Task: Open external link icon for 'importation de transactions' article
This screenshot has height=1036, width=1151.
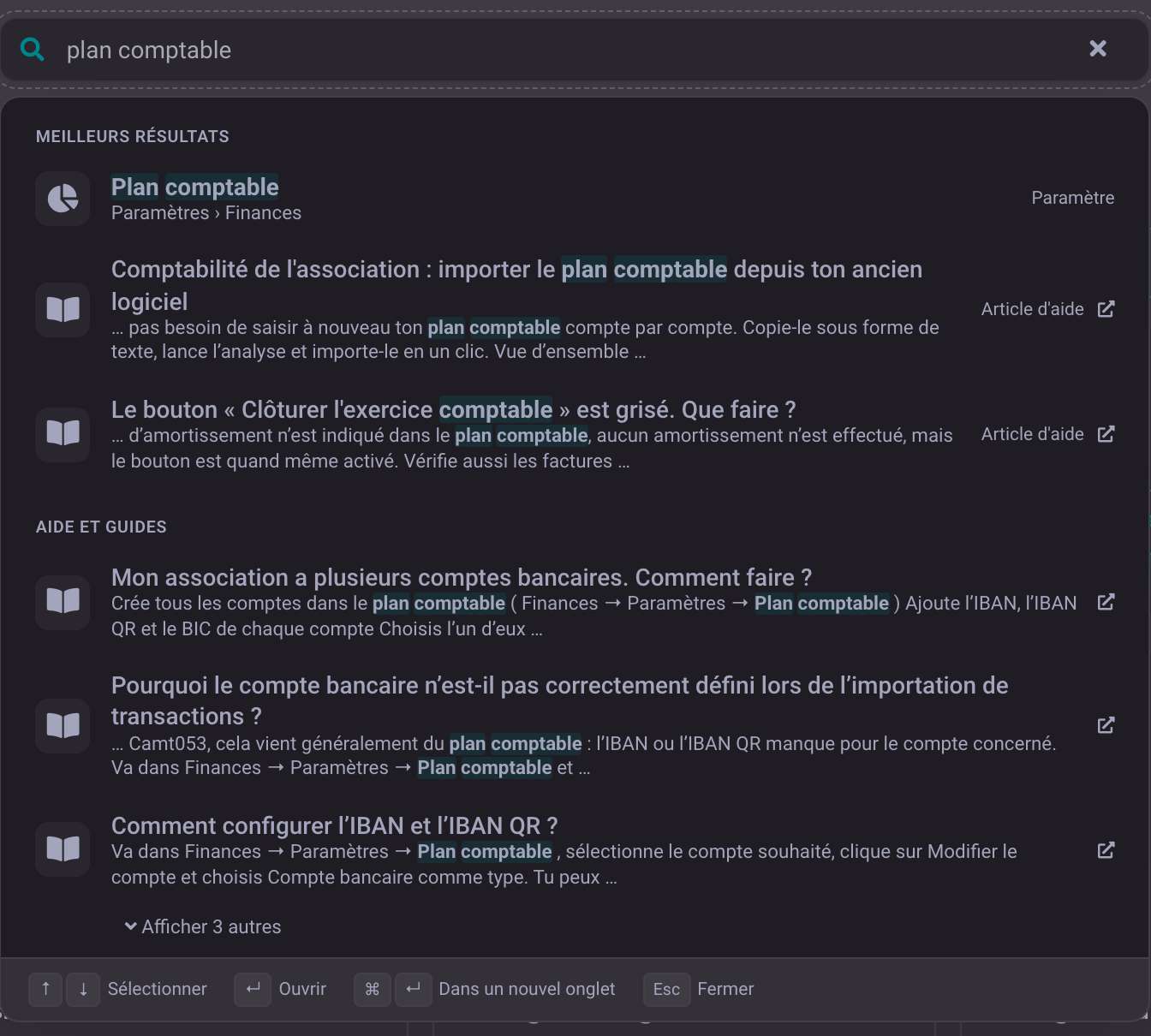Action: (1106, 725)
